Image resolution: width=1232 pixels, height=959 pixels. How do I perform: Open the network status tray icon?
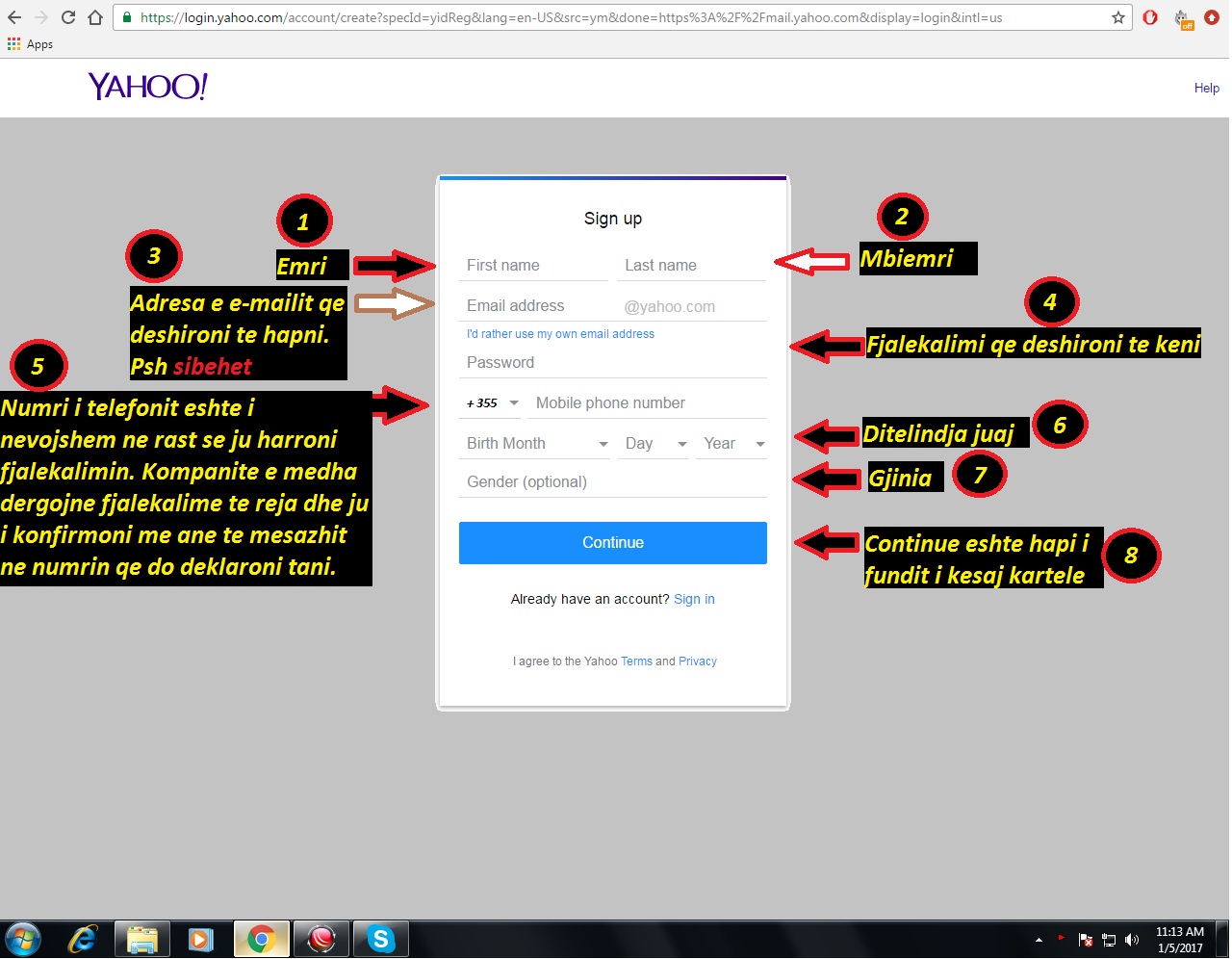click(1109, 940)
